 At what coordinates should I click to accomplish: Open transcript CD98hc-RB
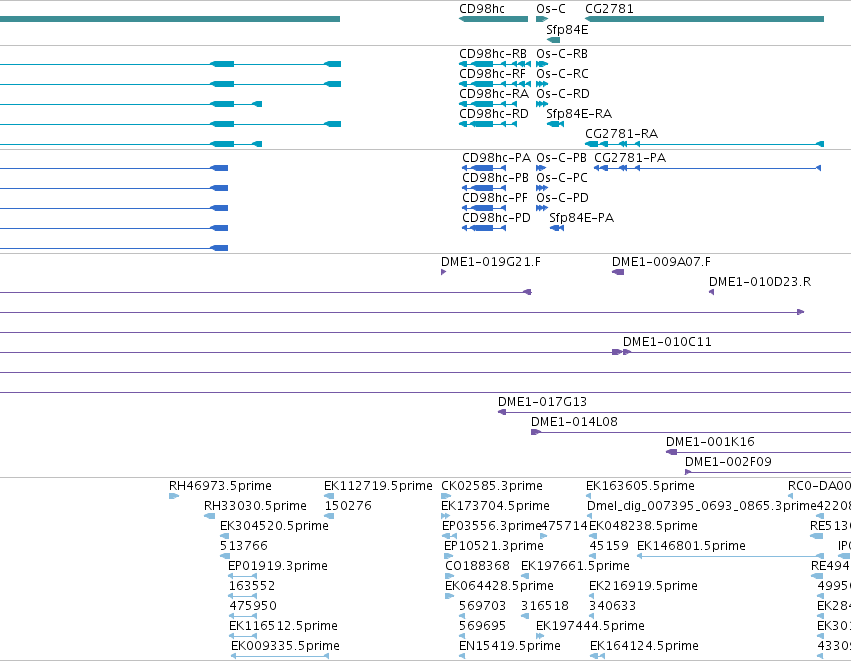tap(493, 54)
